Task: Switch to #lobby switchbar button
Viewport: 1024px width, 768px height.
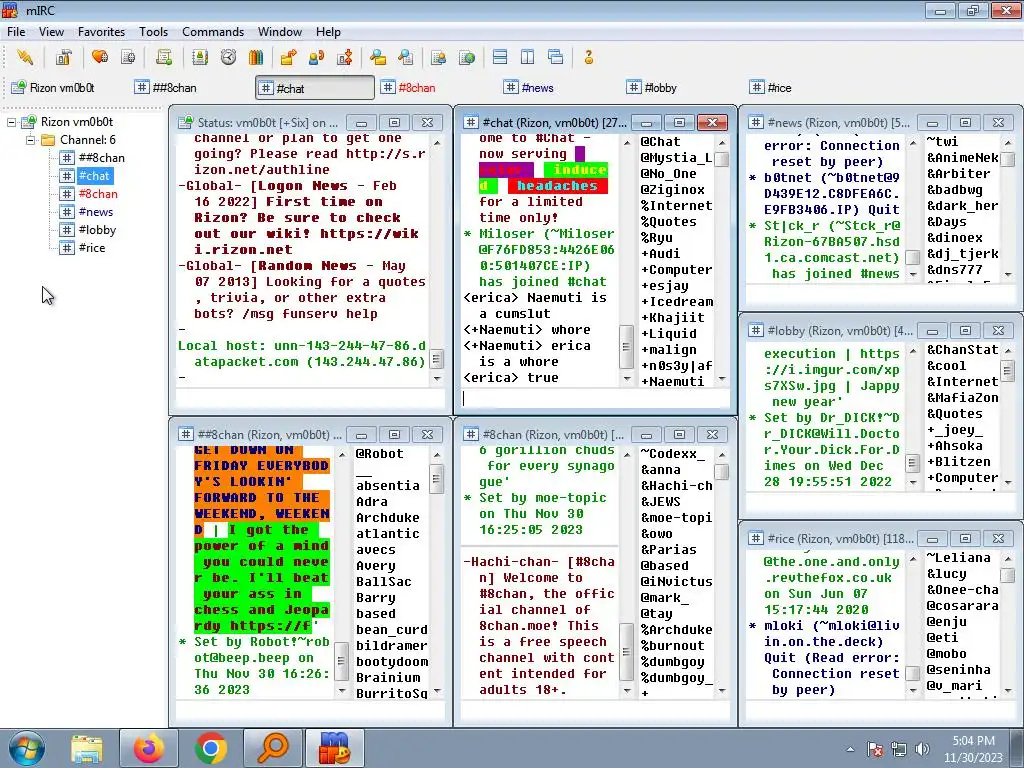Action: 683,88
